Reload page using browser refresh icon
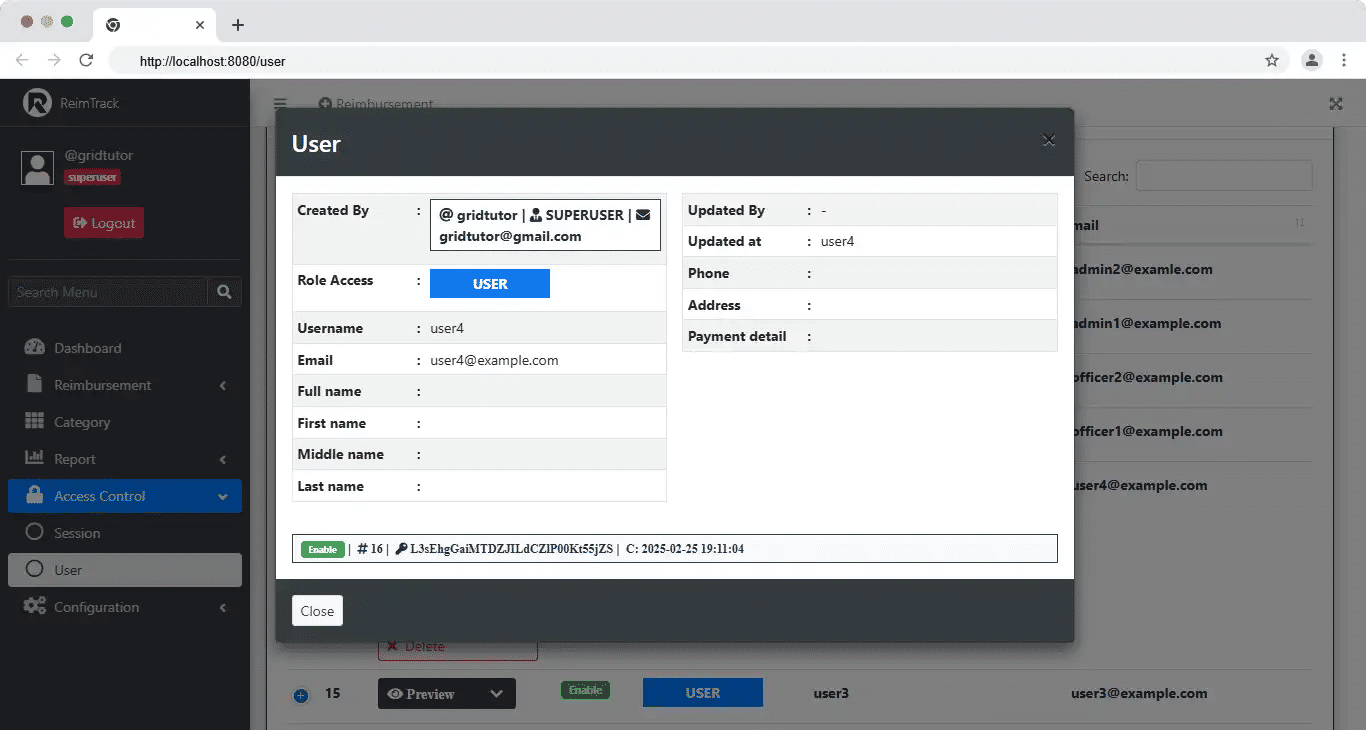 pyautogui.click(x=86, y=61)
